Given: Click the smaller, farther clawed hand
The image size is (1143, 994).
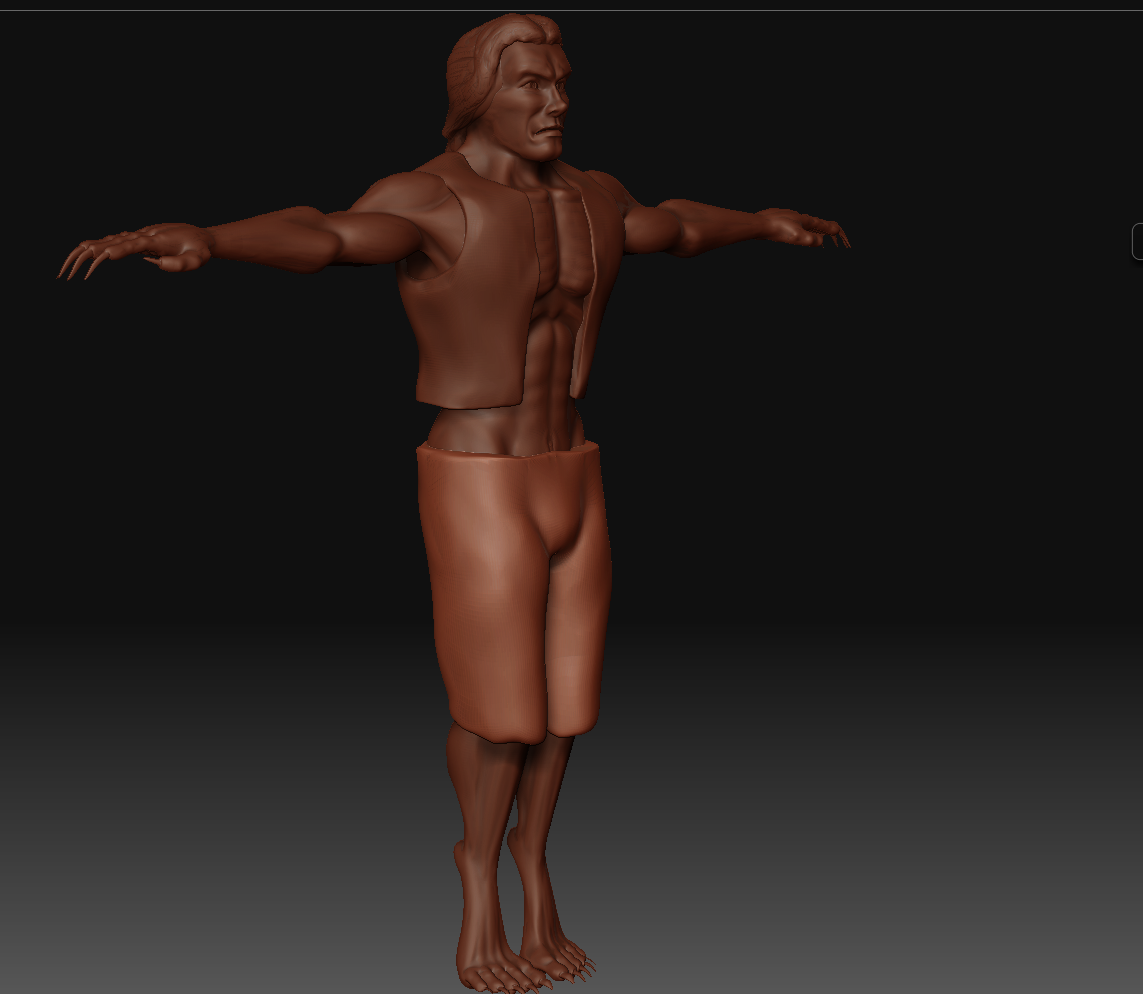Looking at the screenshot, I should pyautogui.click(x=815, y=229).
